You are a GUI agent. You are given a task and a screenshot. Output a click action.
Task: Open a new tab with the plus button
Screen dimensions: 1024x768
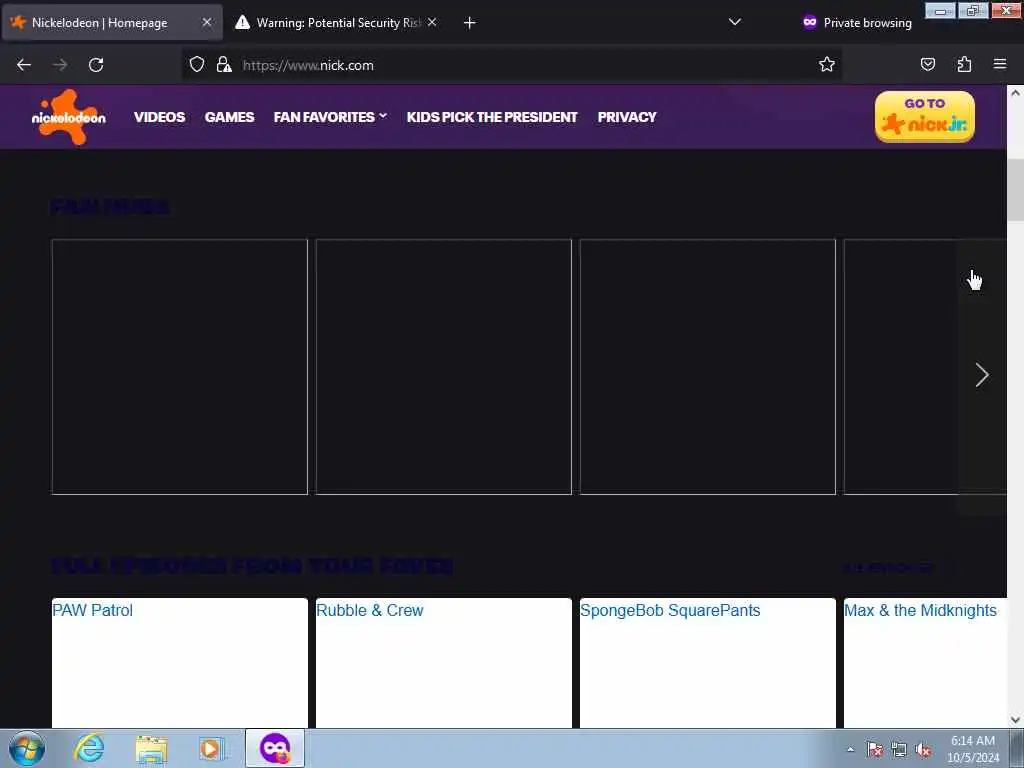[x=470, y=23]
